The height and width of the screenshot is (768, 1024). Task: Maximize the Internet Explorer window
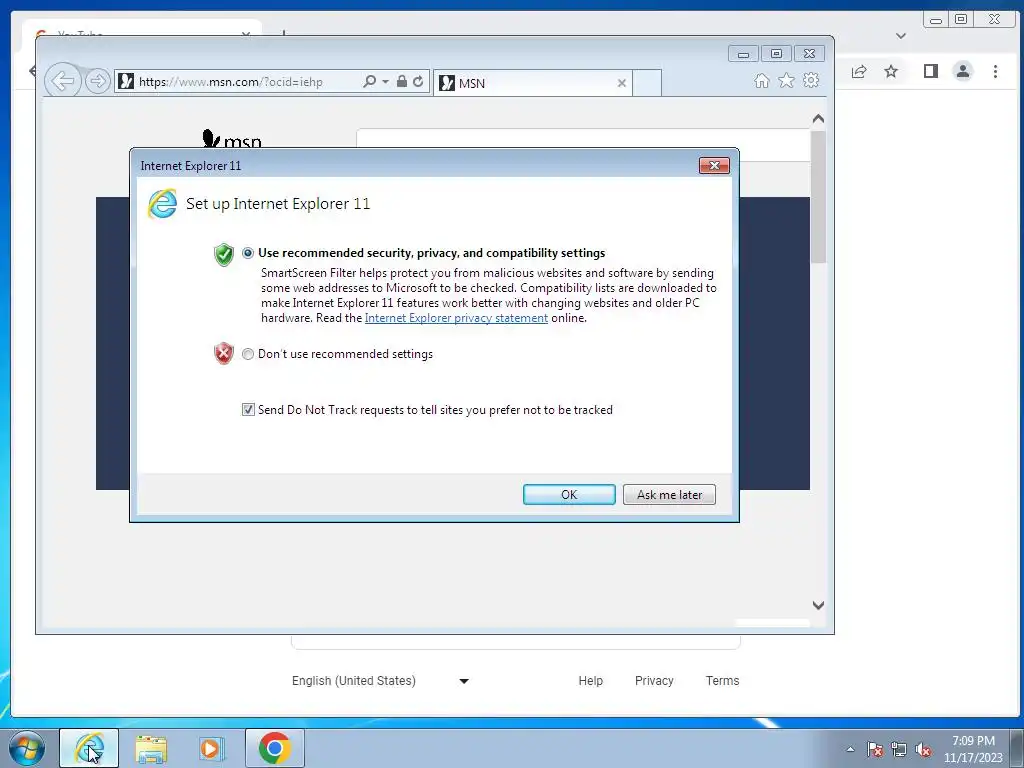tap(776, 54)
